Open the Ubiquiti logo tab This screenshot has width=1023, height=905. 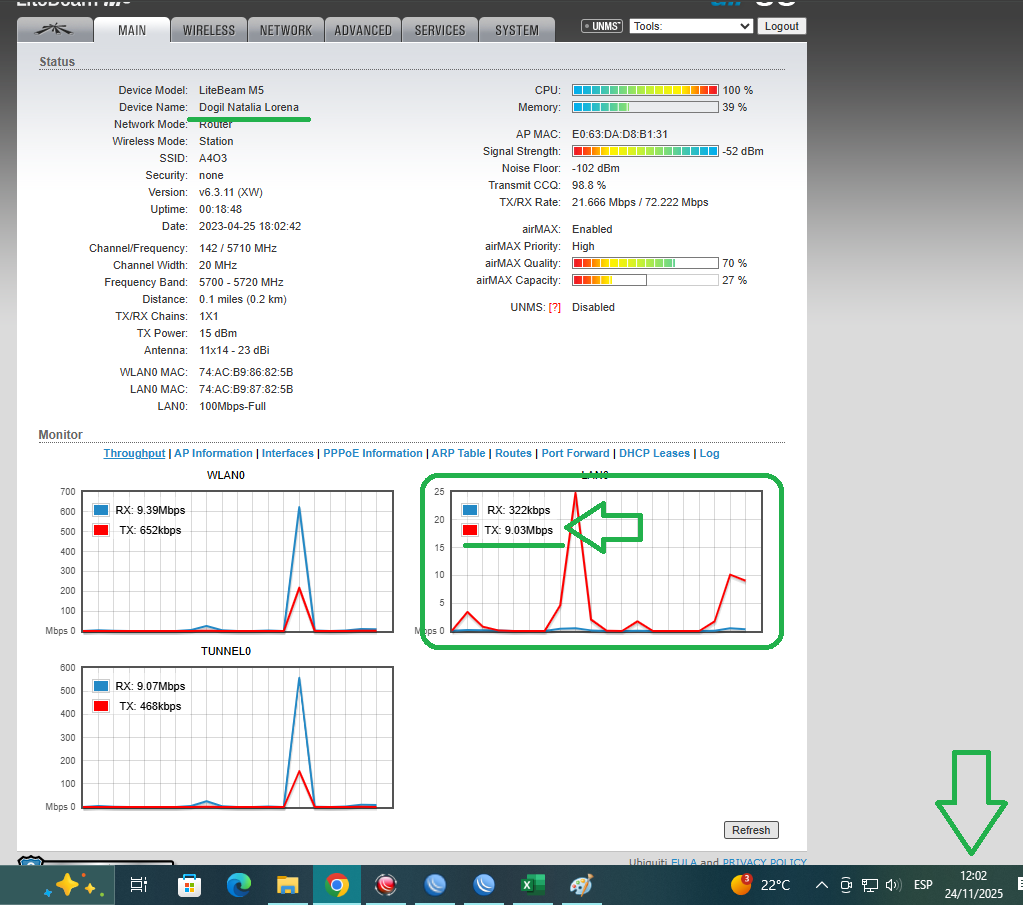coord(54,30)
